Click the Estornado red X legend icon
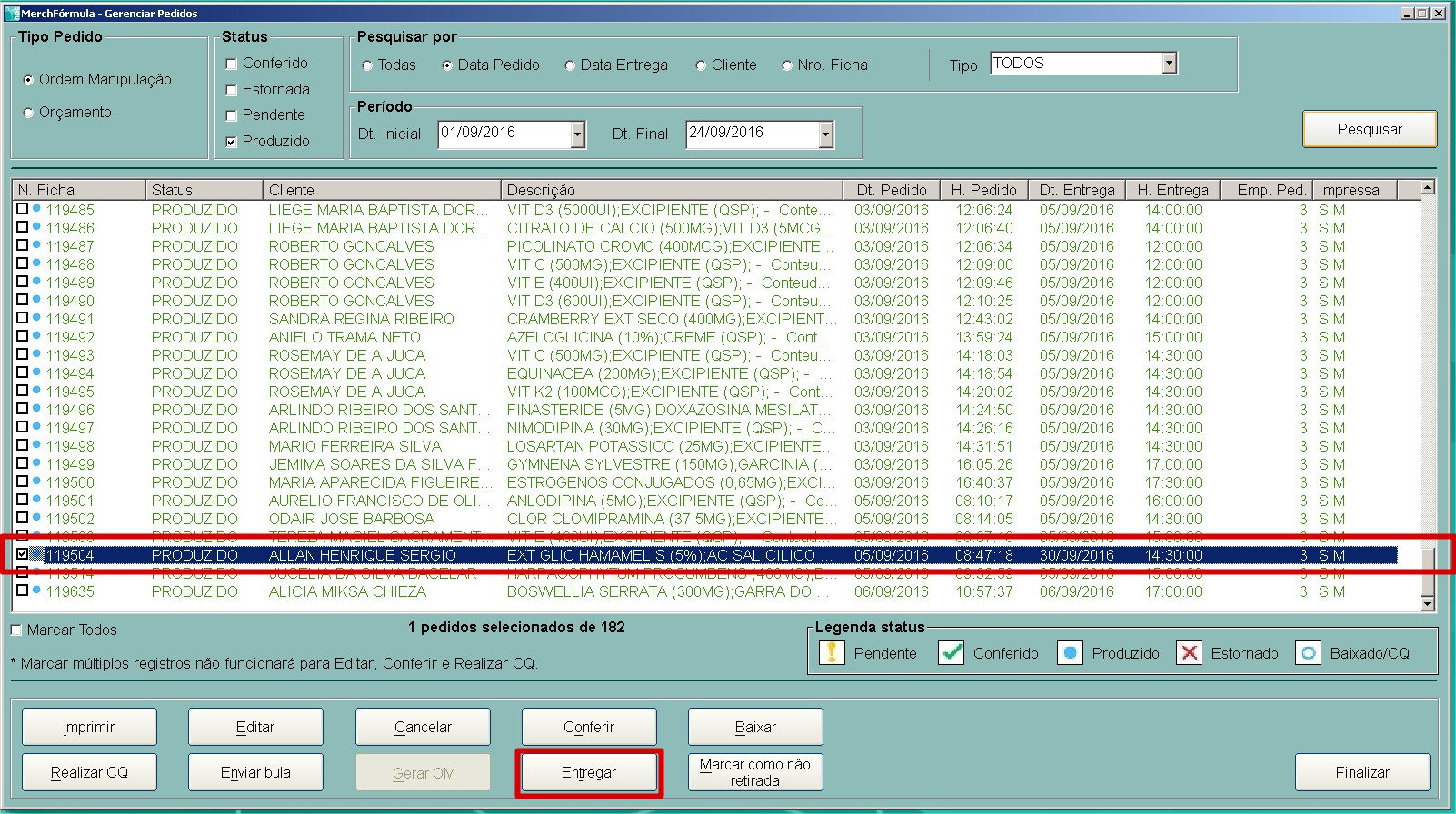This screenshot has width=1456, height=814. pyautogui.click(x=1189, y=653)
